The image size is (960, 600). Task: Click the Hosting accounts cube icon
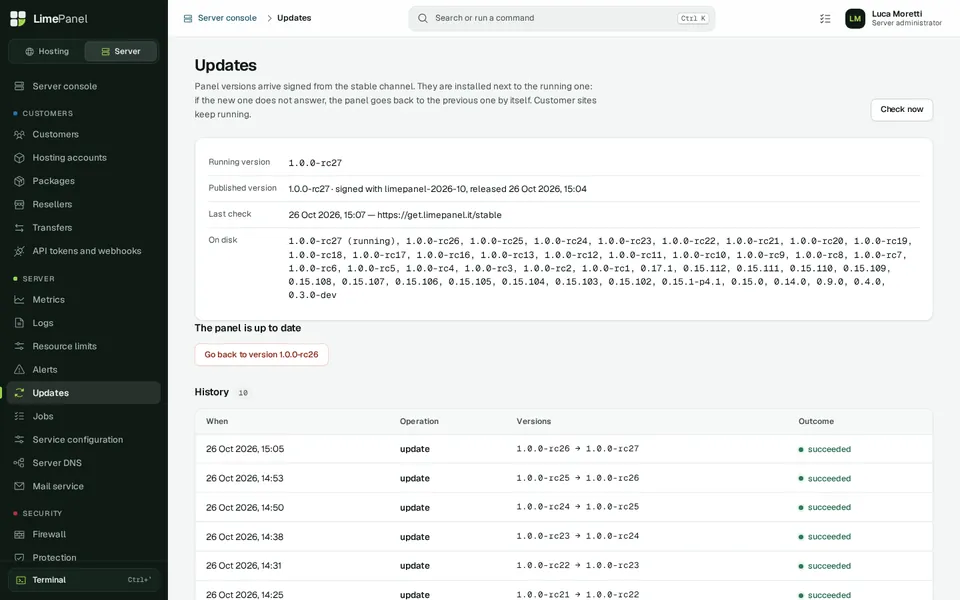[x=20, y=158]
